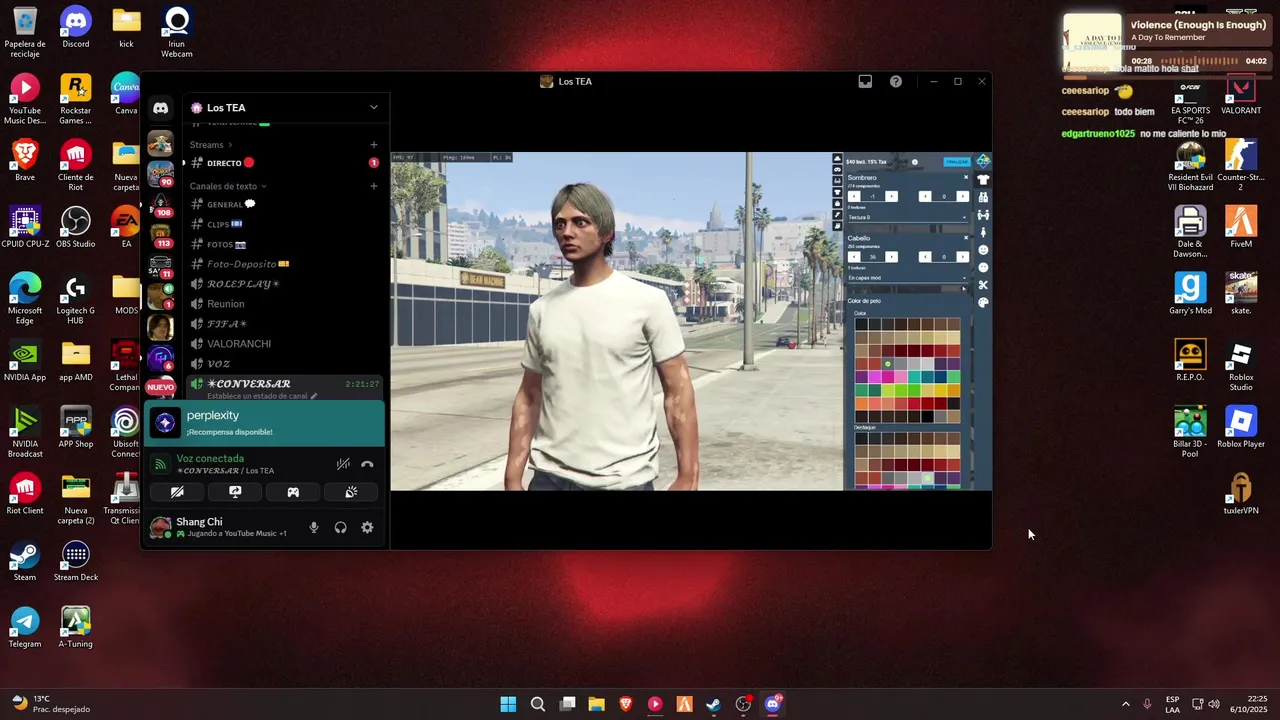
Task: Close the Sombrero panel in stream
Action: click(x=966, y=178)
